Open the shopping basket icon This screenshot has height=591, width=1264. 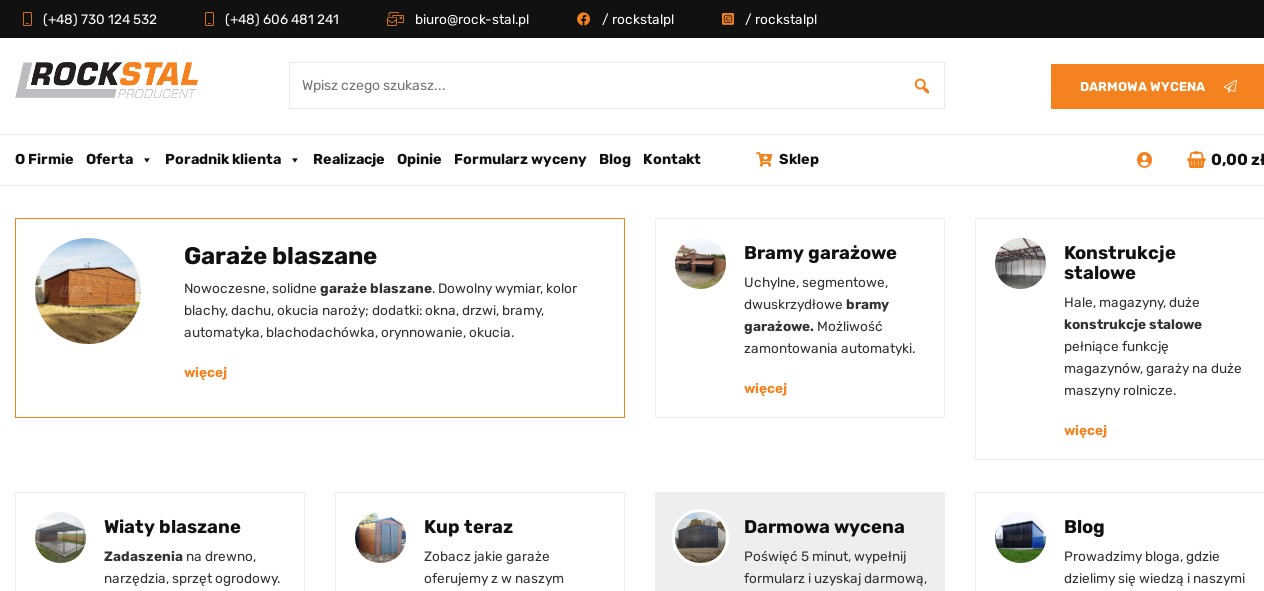[x=1196, y=160]
